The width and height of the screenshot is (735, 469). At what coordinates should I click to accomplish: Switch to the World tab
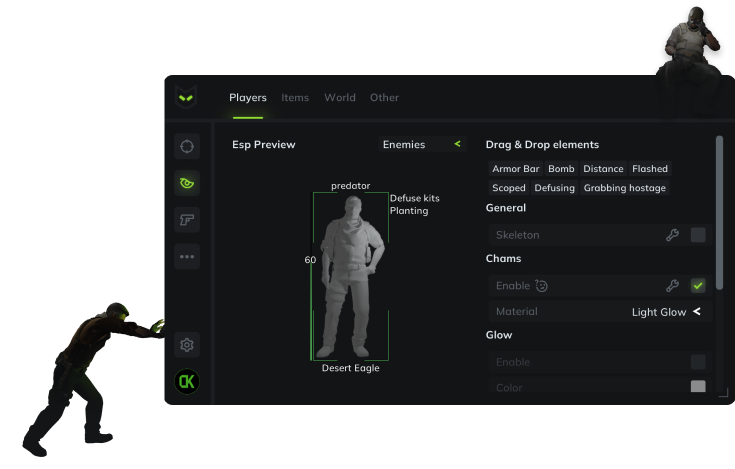point(340,97)
